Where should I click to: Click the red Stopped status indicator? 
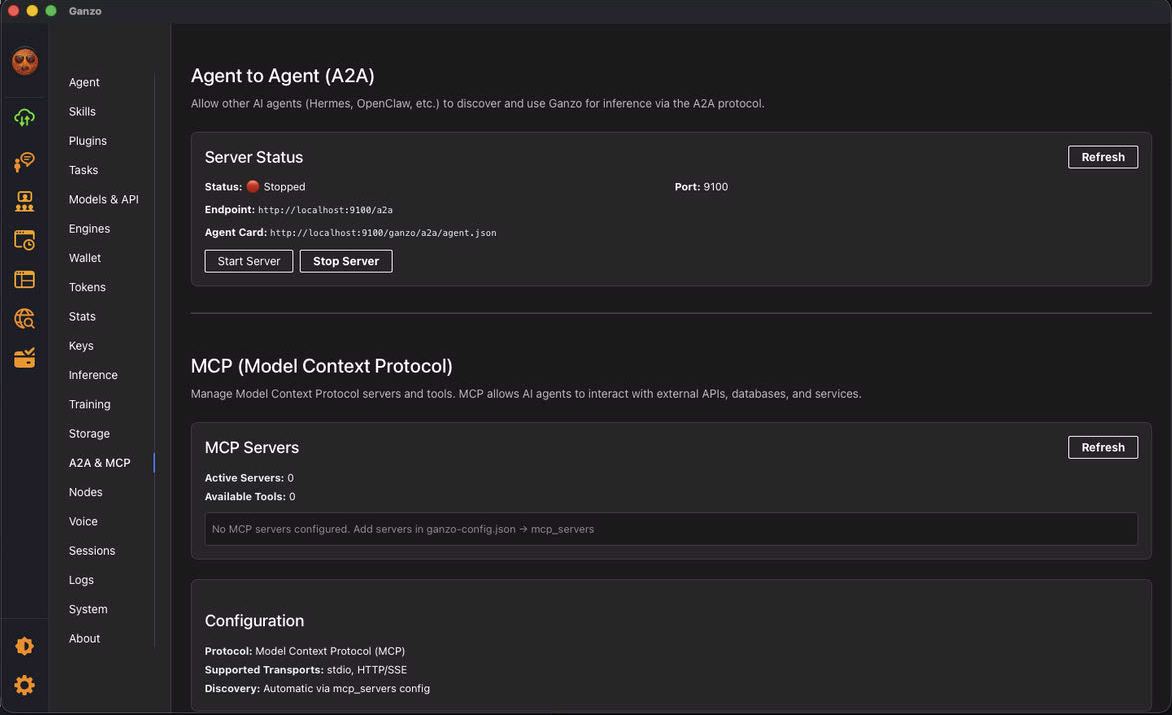click(x=253, y=186)
